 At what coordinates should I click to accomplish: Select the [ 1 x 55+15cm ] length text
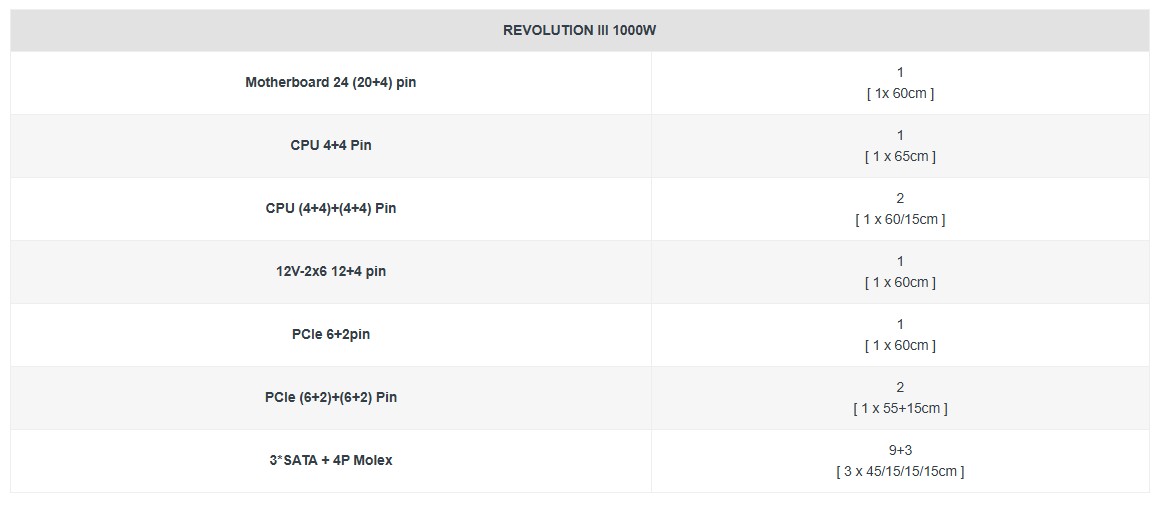tap(900, 409)
